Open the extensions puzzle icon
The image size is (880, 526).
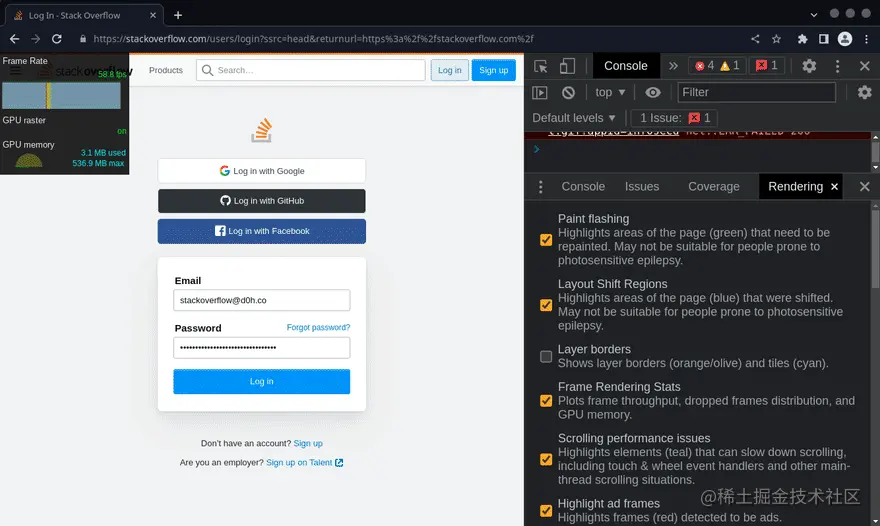tap(803, 39)
